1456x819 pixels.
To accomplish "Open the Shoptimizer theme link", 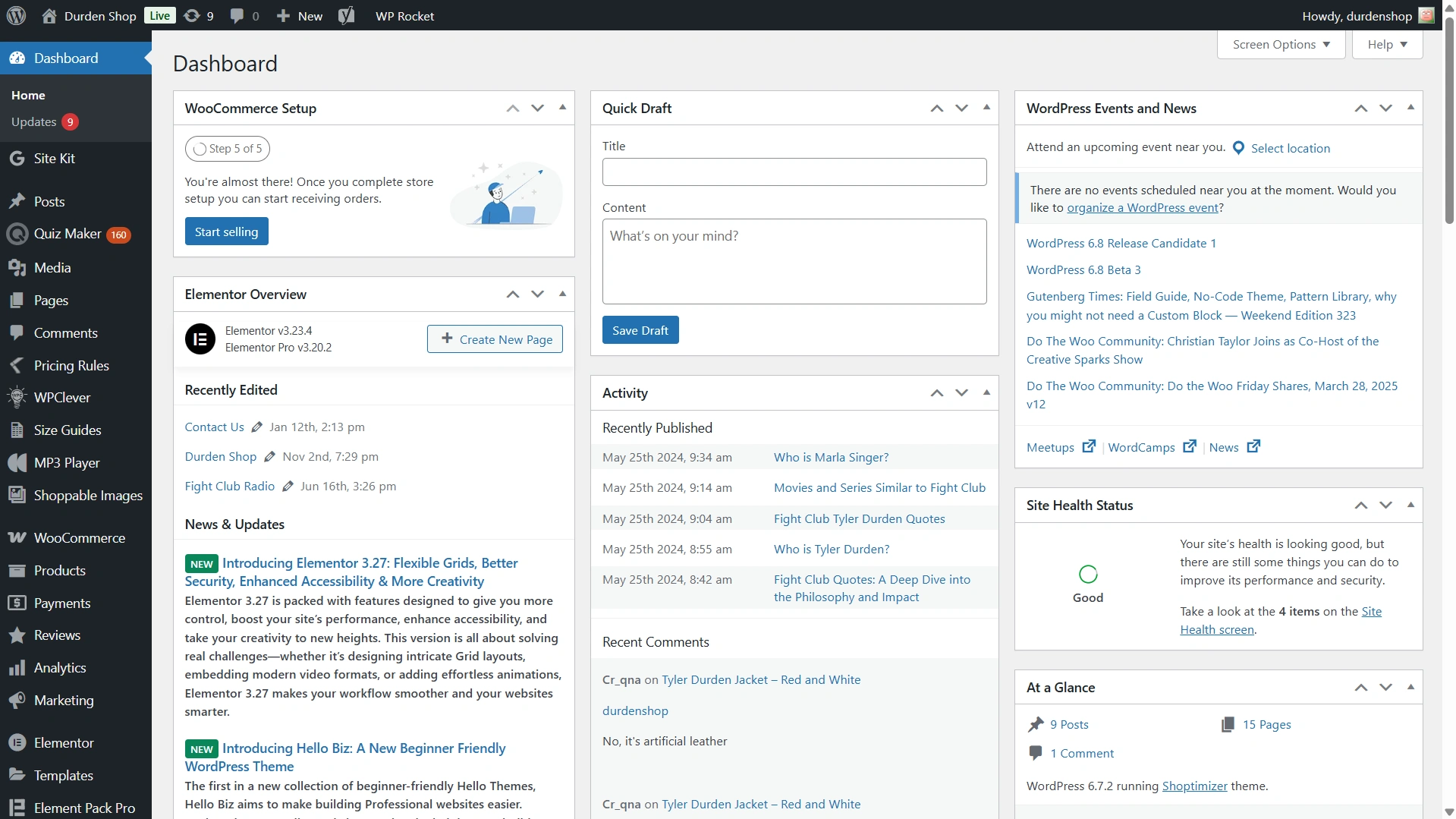I will click(x=1194, y=786).
